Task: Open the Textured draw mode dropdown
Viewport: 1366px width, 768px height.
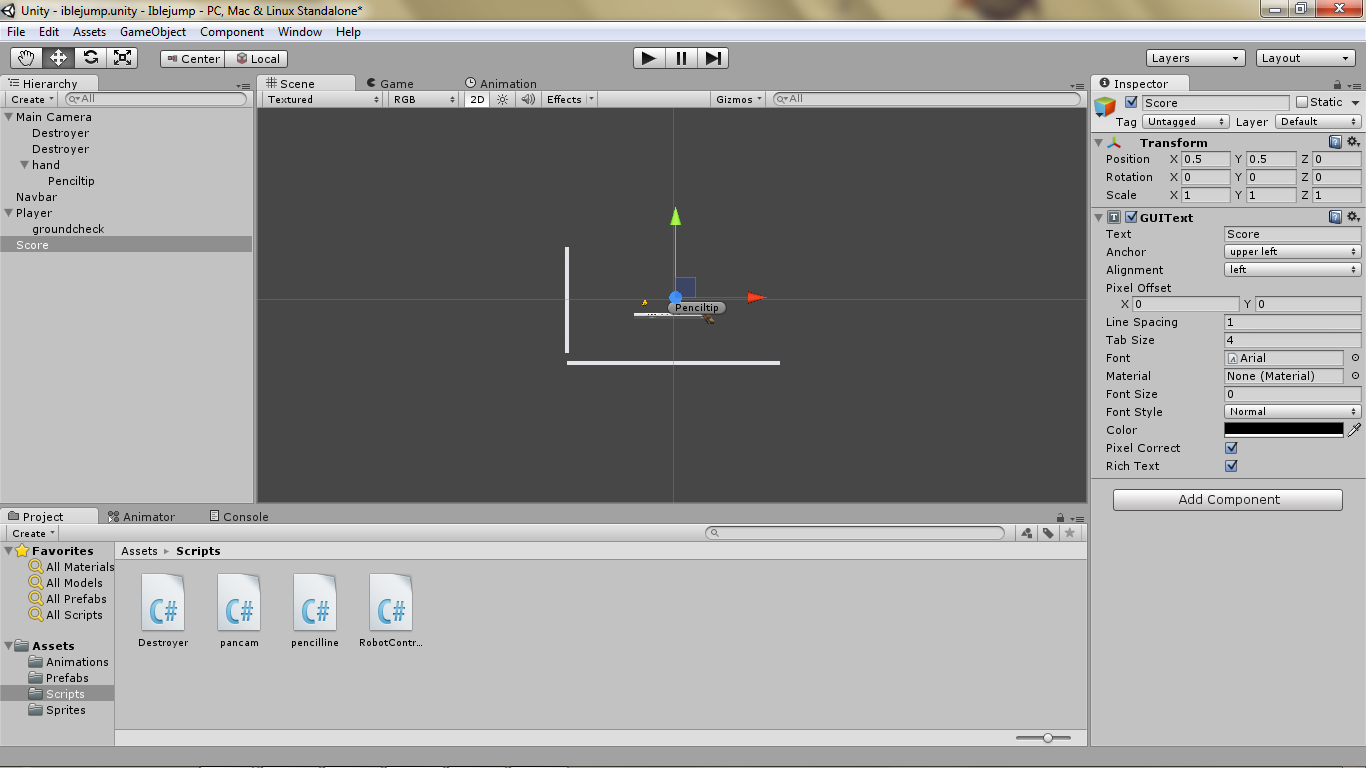Action: (x=323, y=99)
